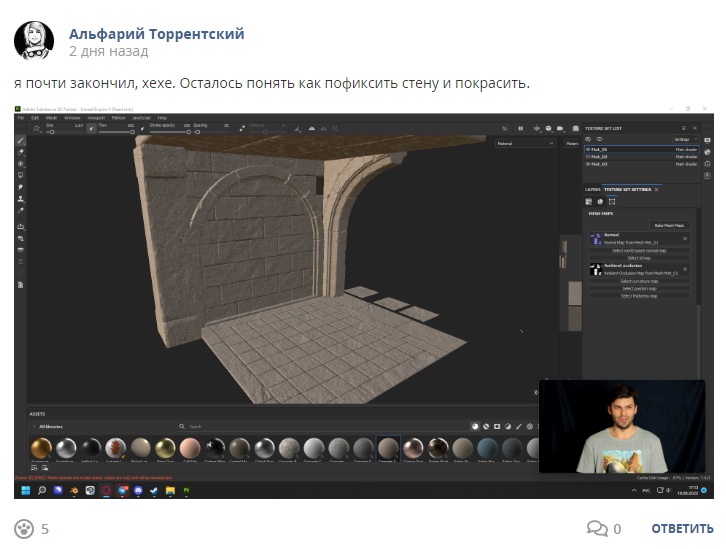Select the Smudge tool
The image size is (726, 549).
tap(21, 187)
